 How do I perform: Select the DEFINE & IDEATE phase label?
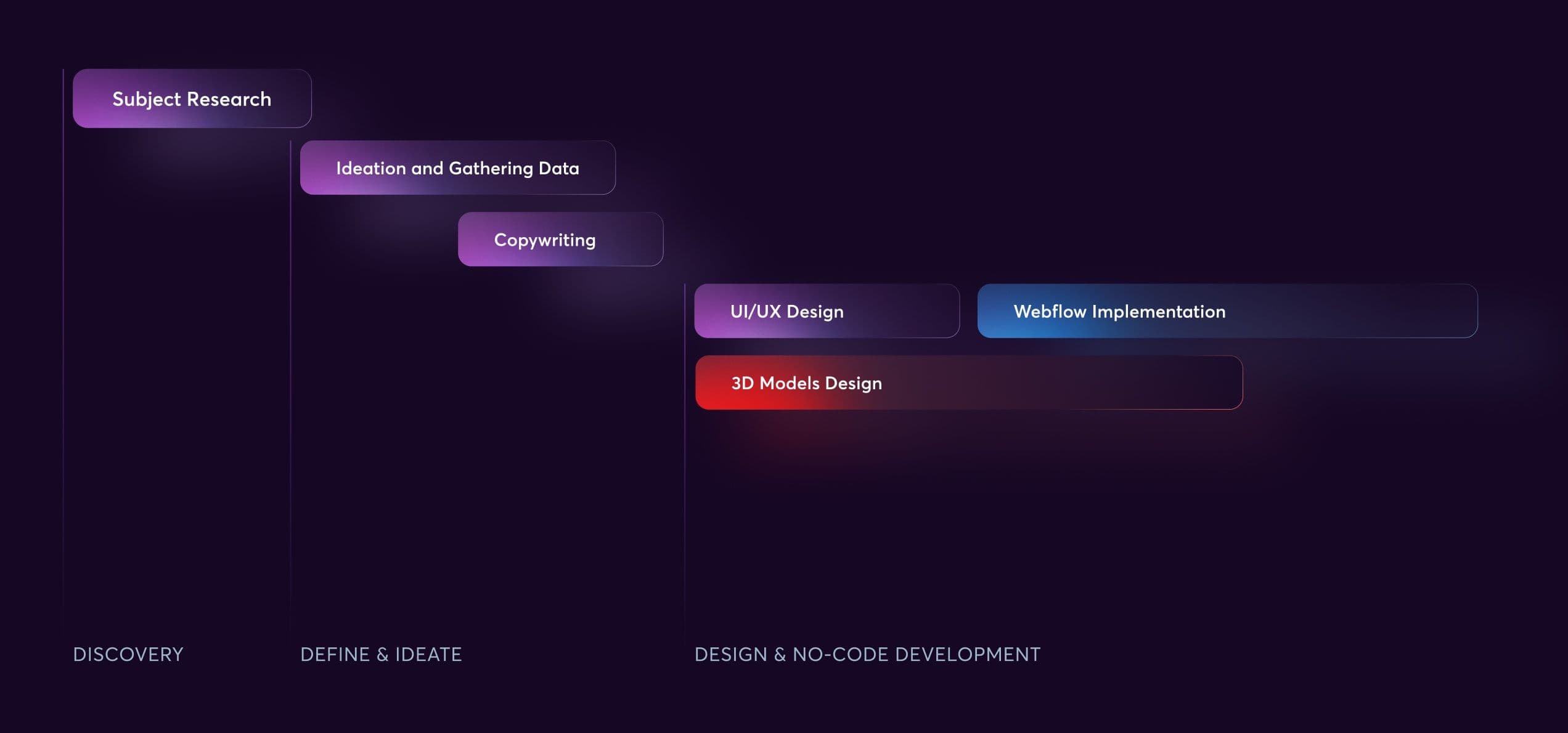pyautogui.click(x=381, y=654)
